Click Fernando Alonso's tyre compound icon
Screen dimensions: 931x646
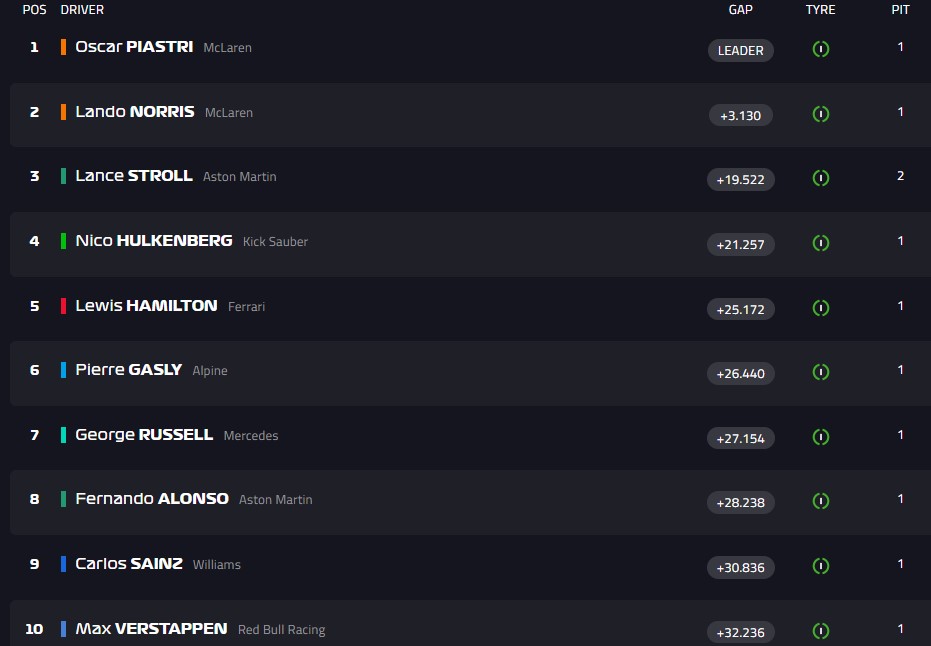[820, 502]
